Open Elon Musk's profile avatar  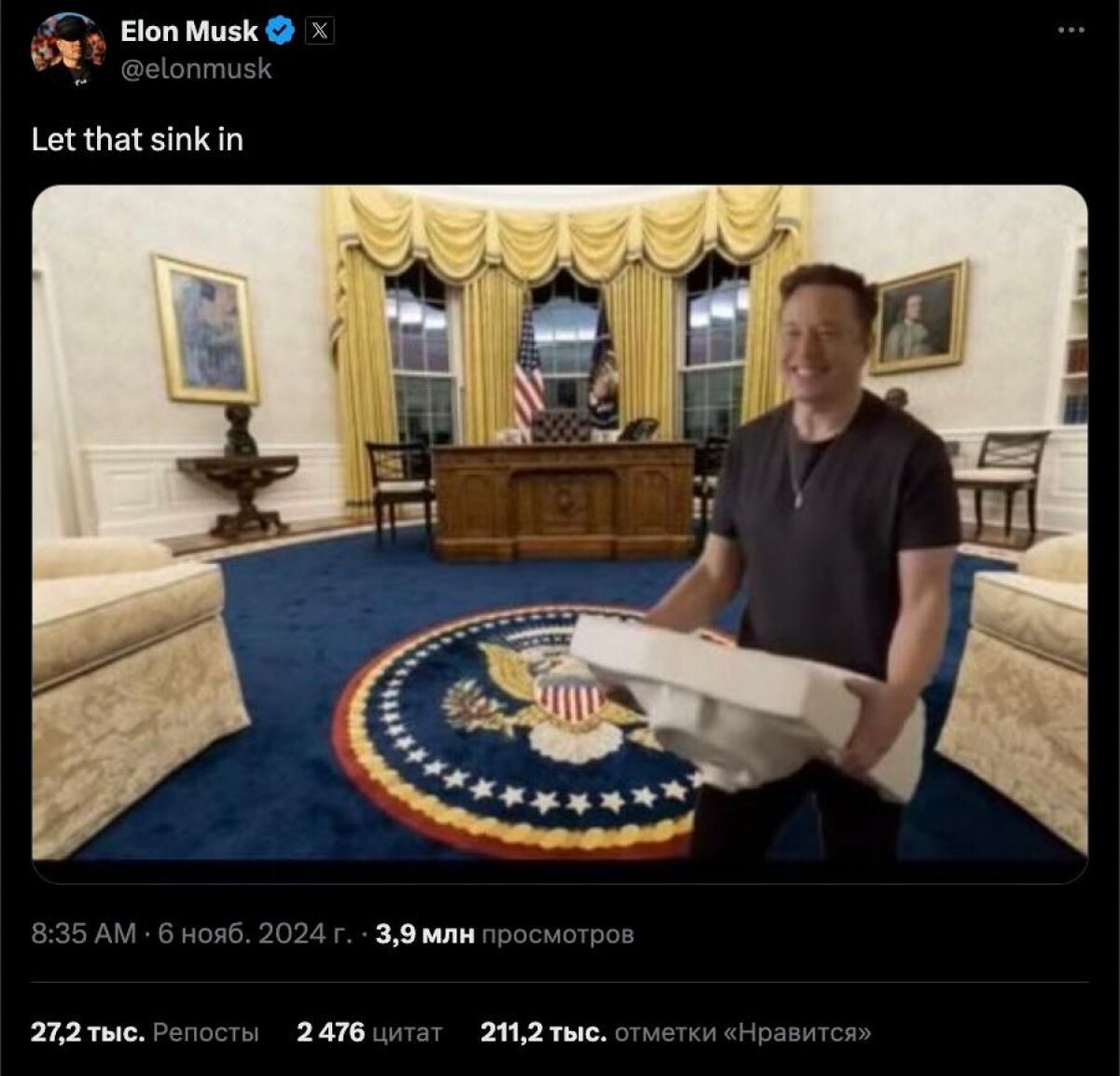tap(68, 48)
